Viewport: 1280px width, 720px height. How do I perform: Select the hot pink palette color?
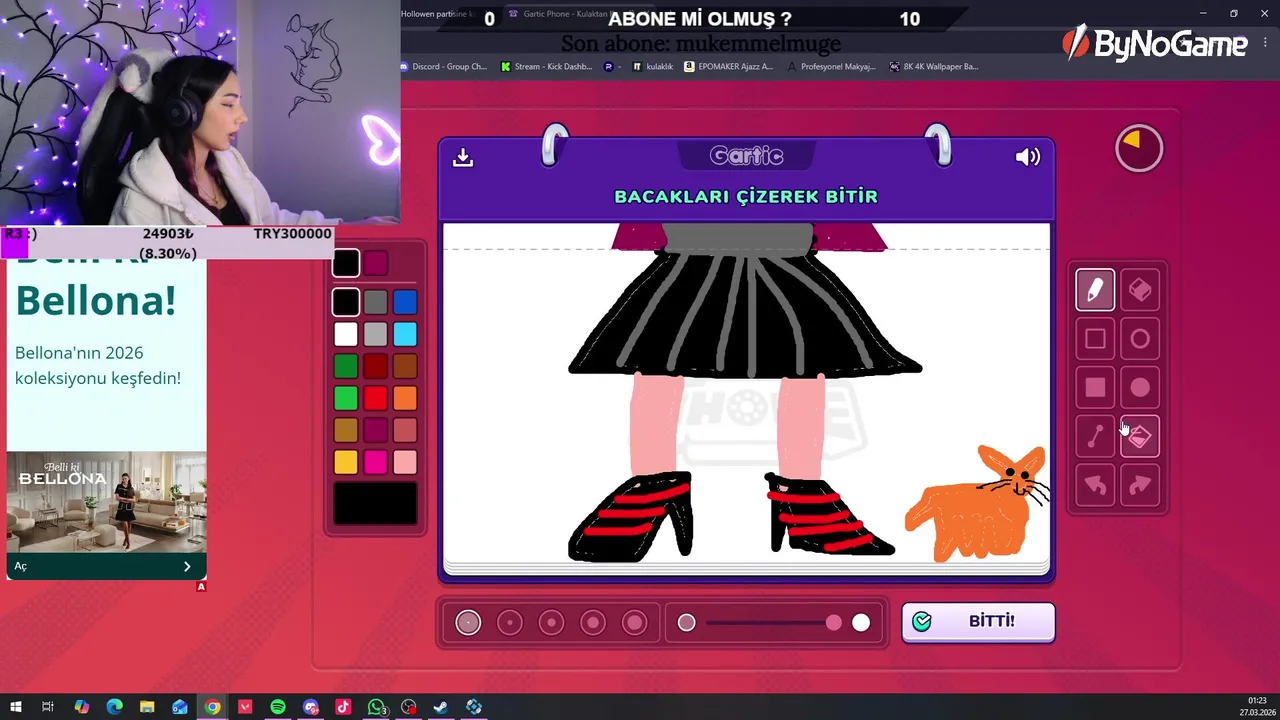point(375,462)
